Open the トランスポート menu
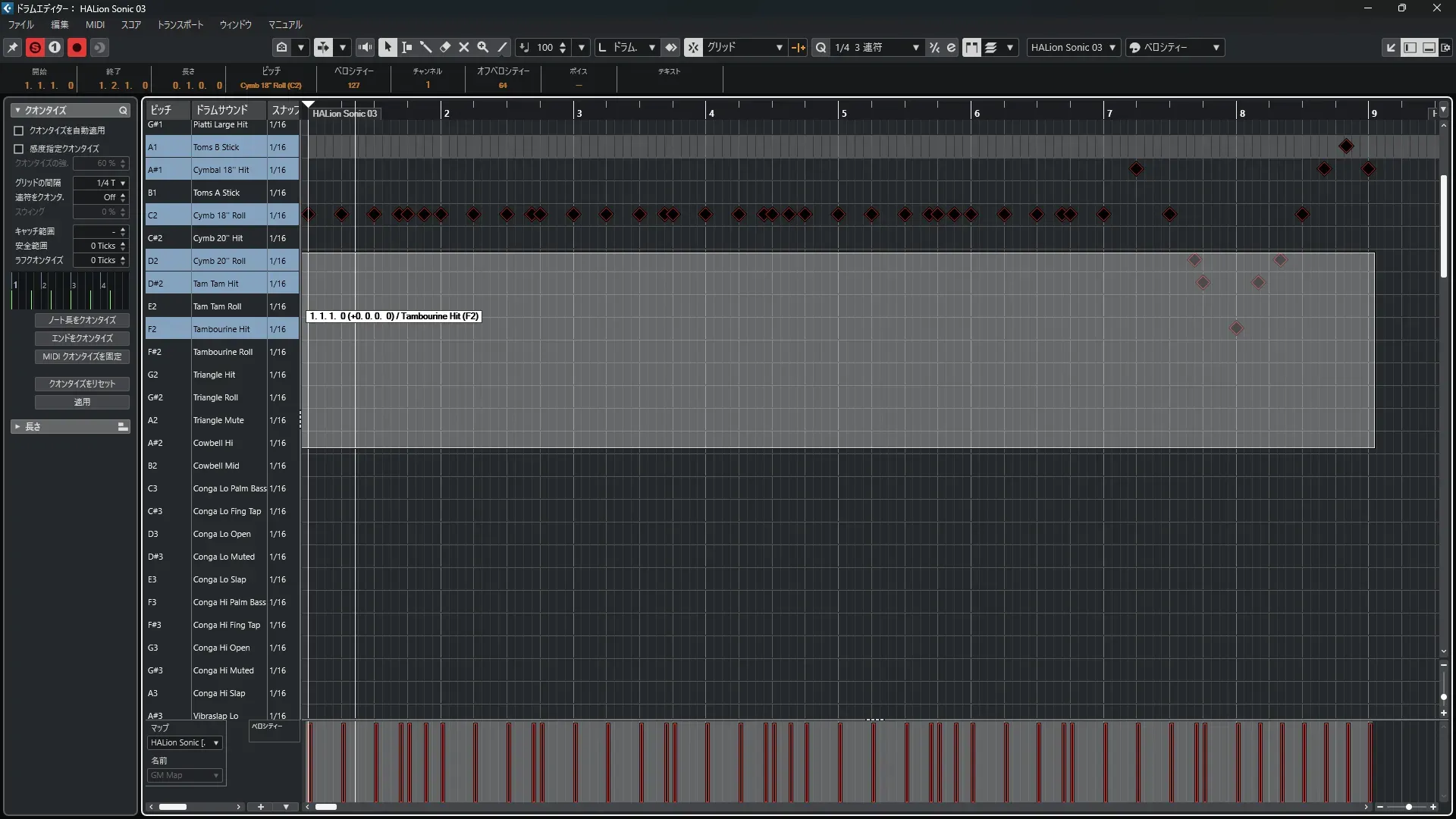1456x819 pixels. coord(180,24)
